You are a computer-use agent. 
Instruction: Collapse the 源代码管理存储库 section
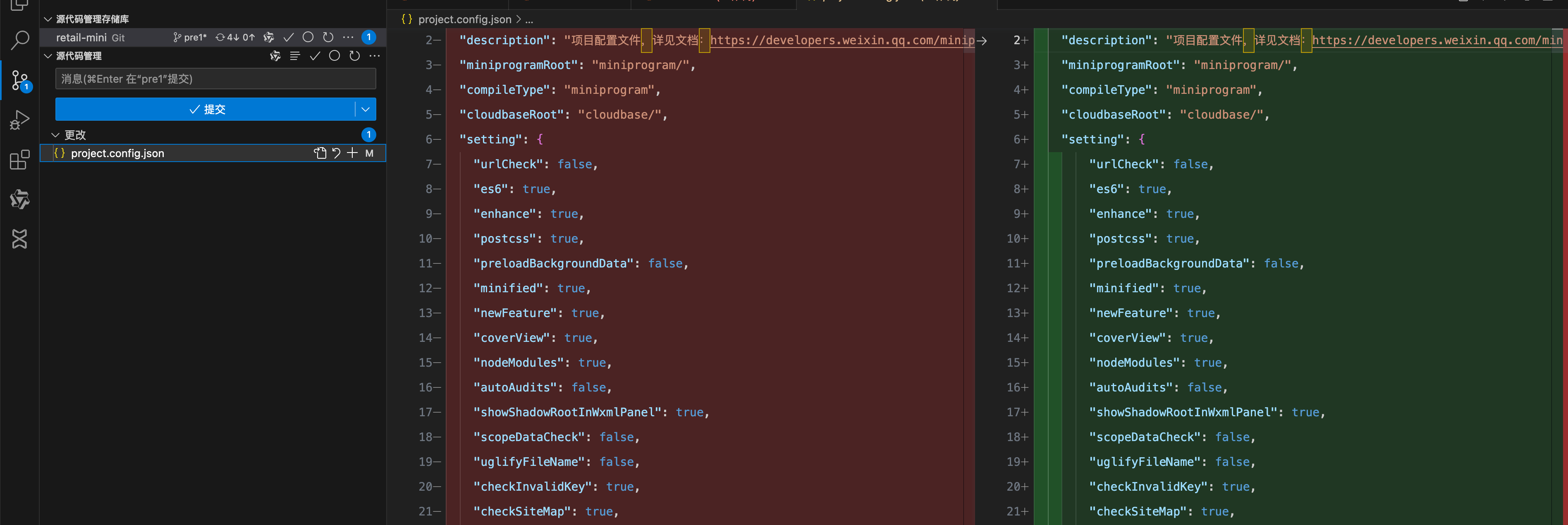48,19
